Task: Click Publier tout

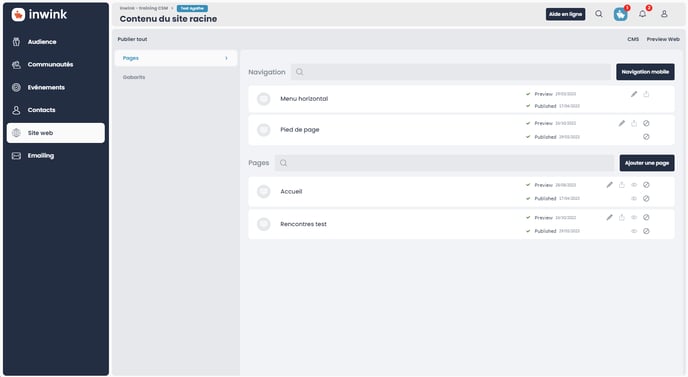Action: point(132,39)
